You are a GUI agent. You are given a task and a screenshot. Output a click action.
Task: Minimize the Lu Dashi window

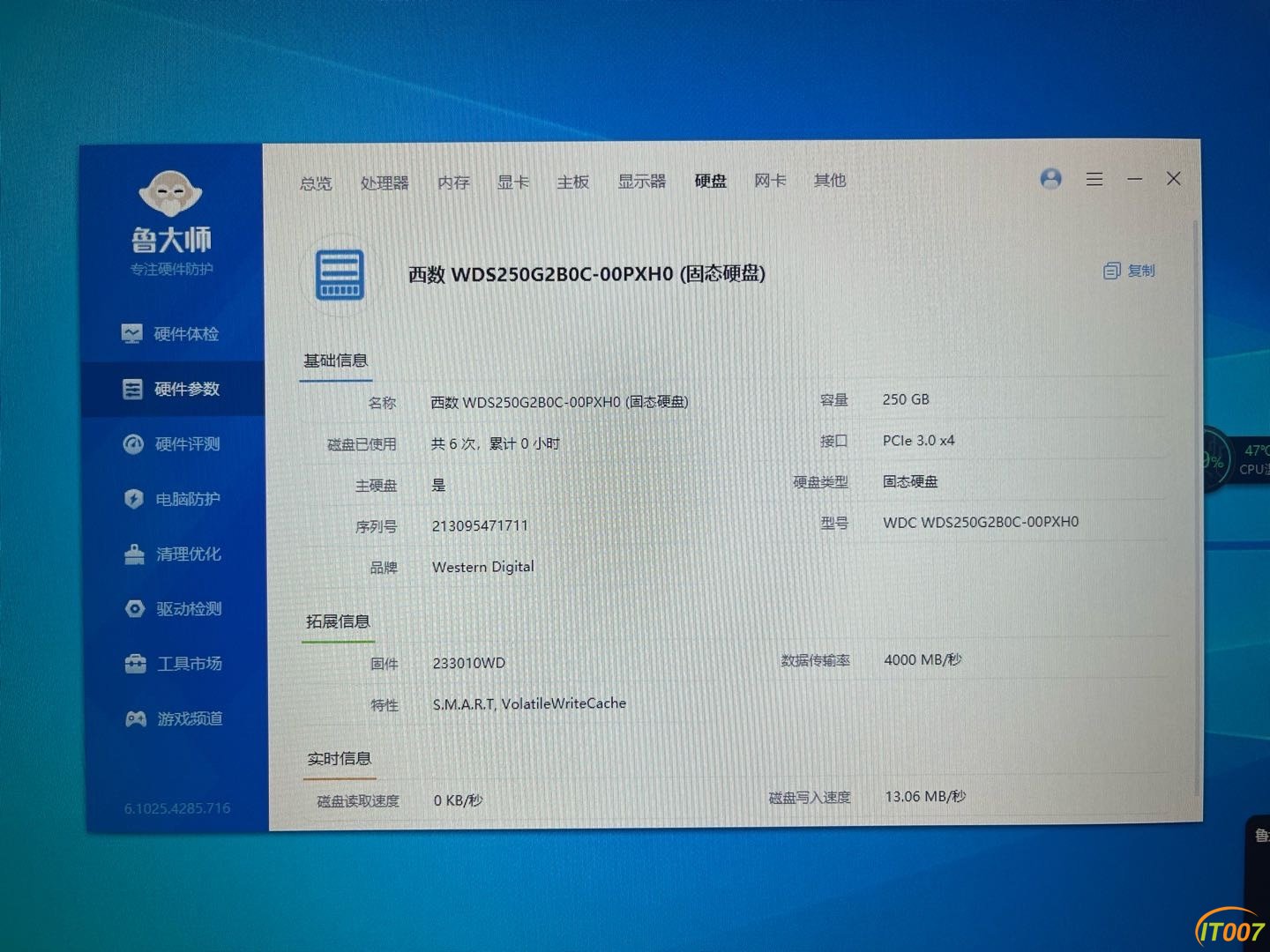[1135, 179]
